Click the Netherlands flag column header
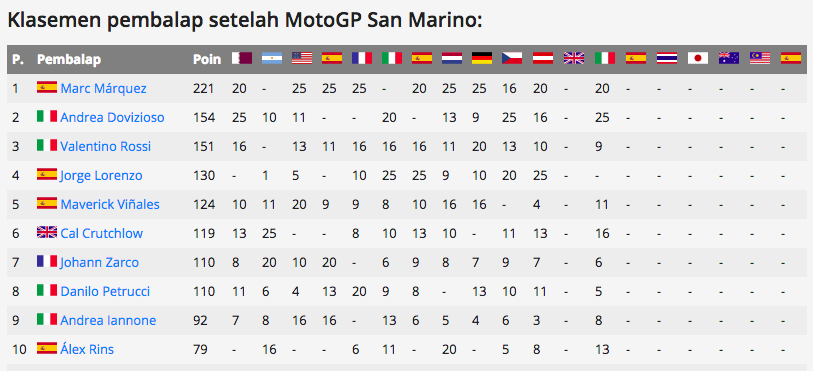 point(452,58)
